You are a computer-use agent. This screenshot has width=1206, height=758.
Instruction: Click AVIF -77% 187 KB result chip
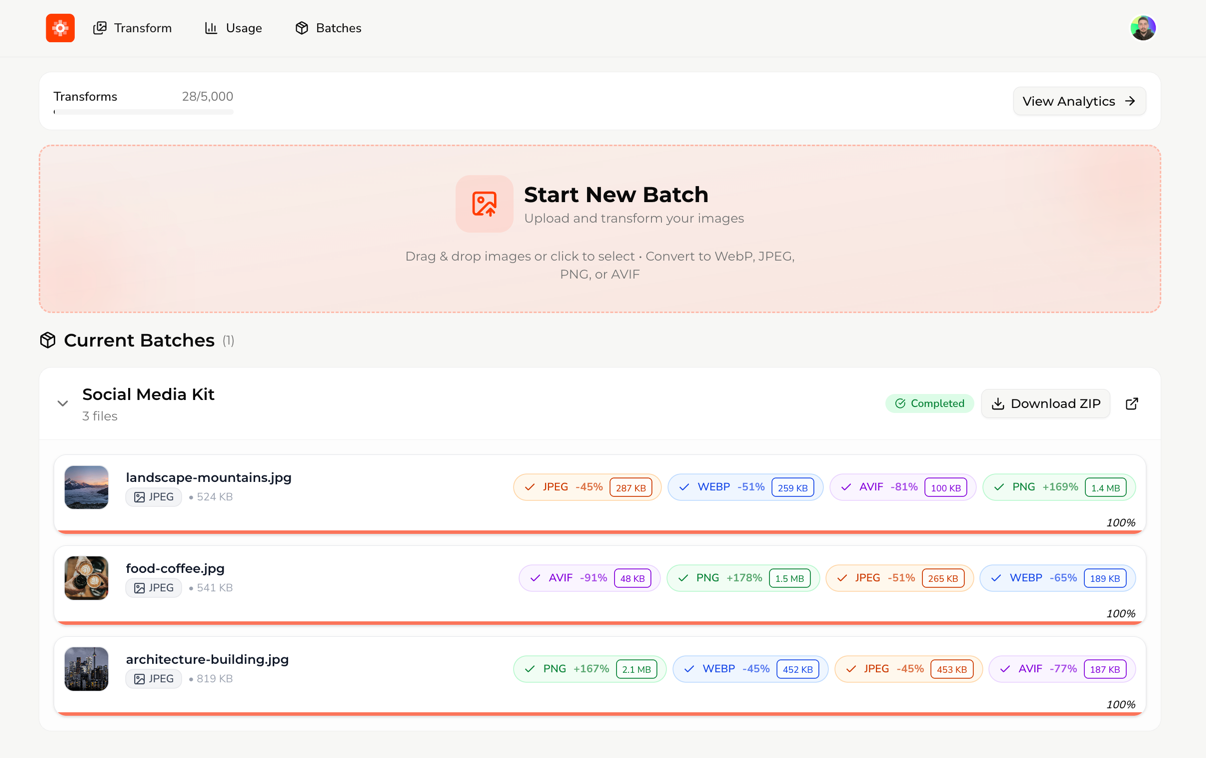point(1062,669)
